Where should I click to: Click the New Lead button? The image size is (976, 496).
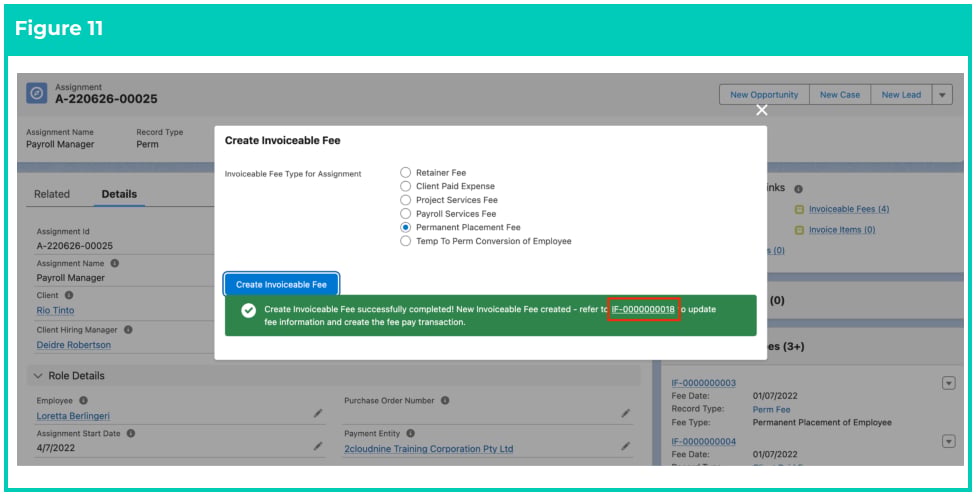coord(901,95)
